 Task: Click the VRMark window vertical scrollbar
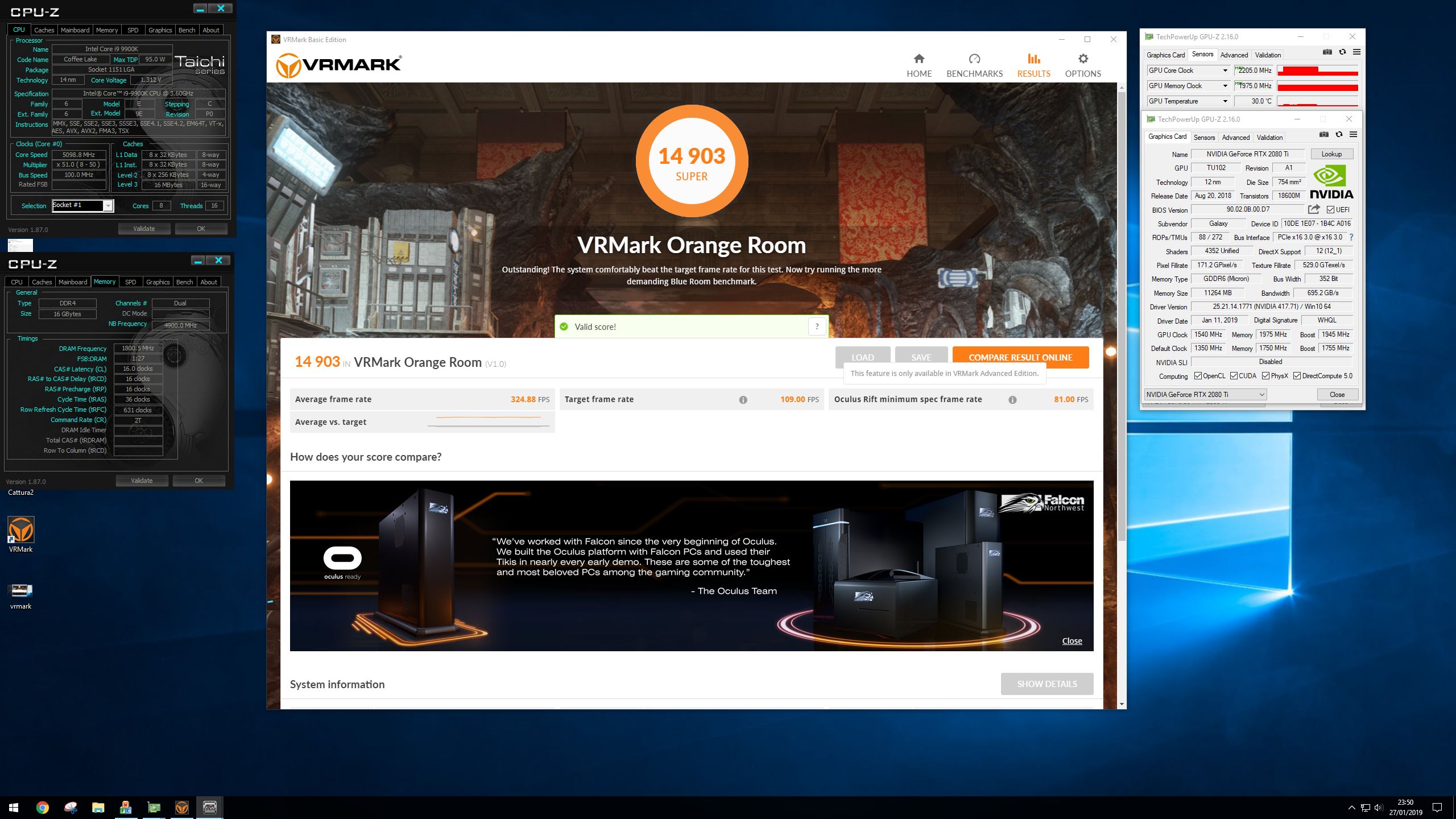click(1122, 316)
